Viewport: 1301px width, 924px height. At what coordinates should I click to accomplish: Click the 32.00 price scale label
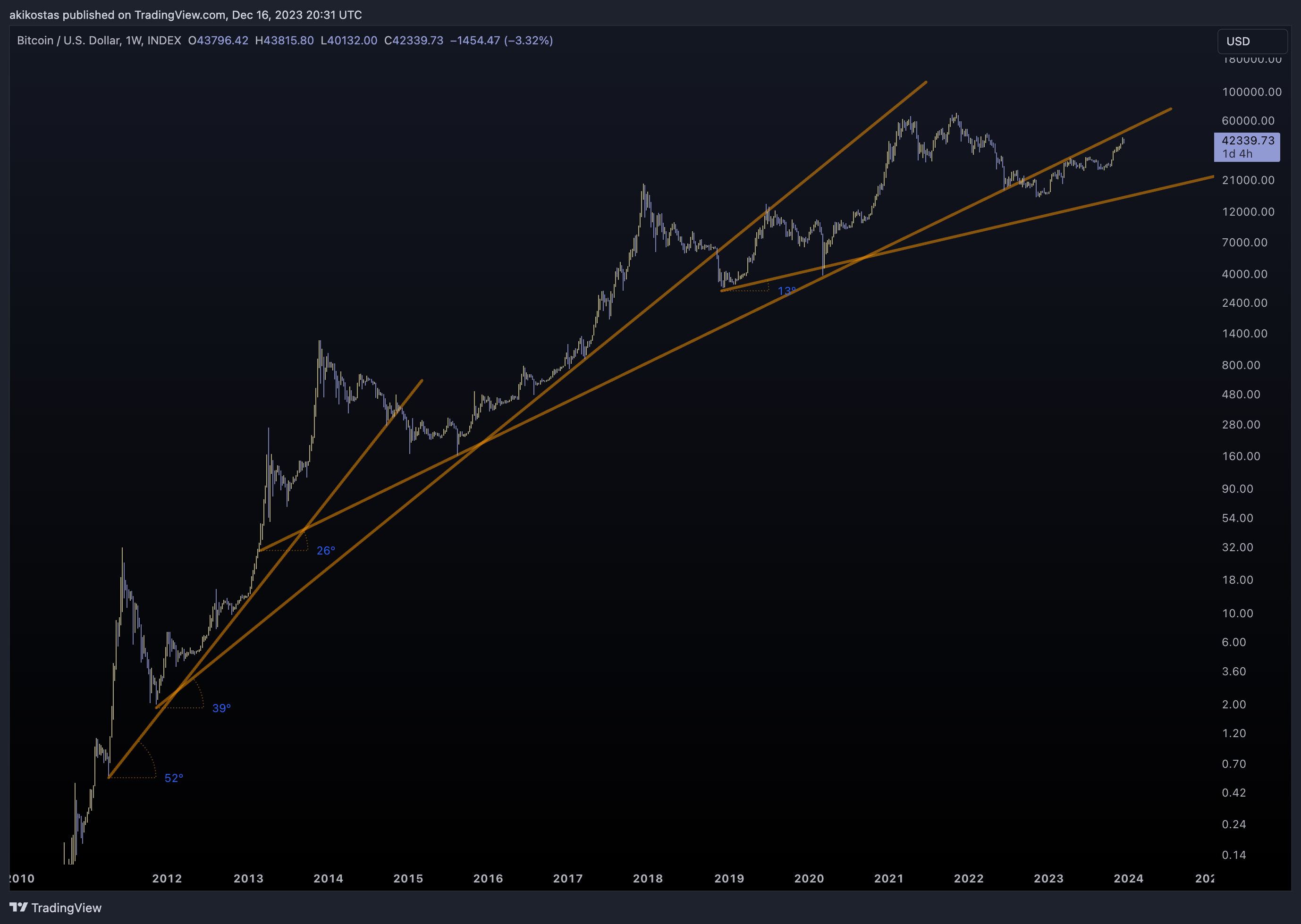click(1237, 547)
